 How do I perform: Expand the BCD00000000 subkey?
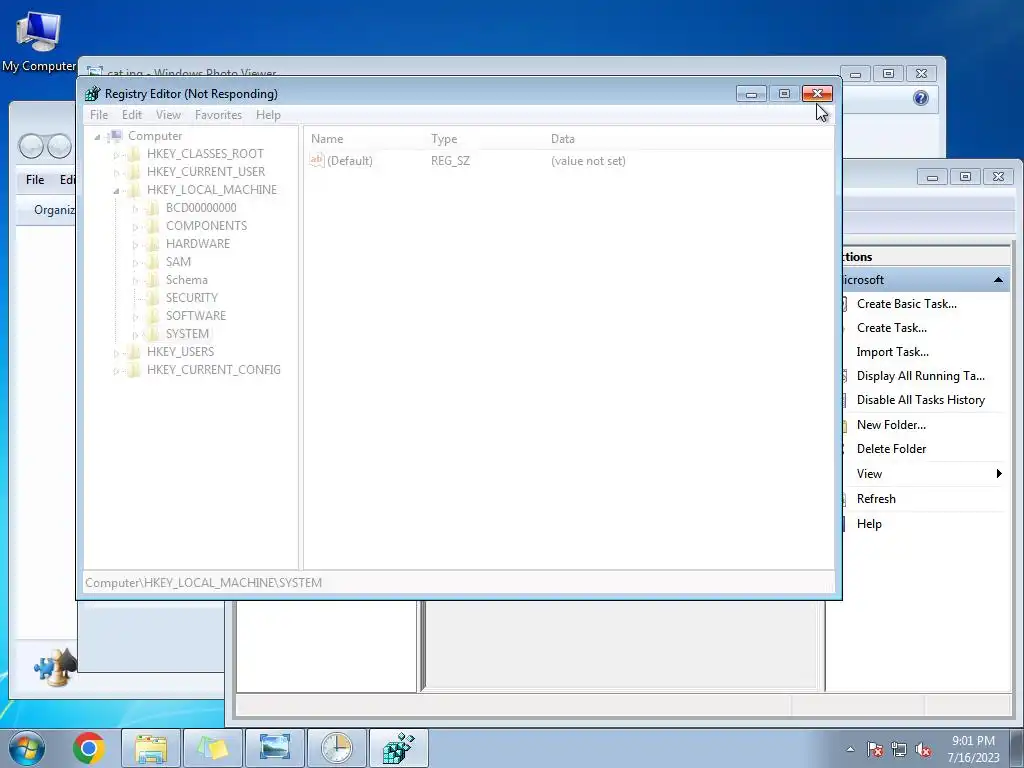[x=135, y=208]
